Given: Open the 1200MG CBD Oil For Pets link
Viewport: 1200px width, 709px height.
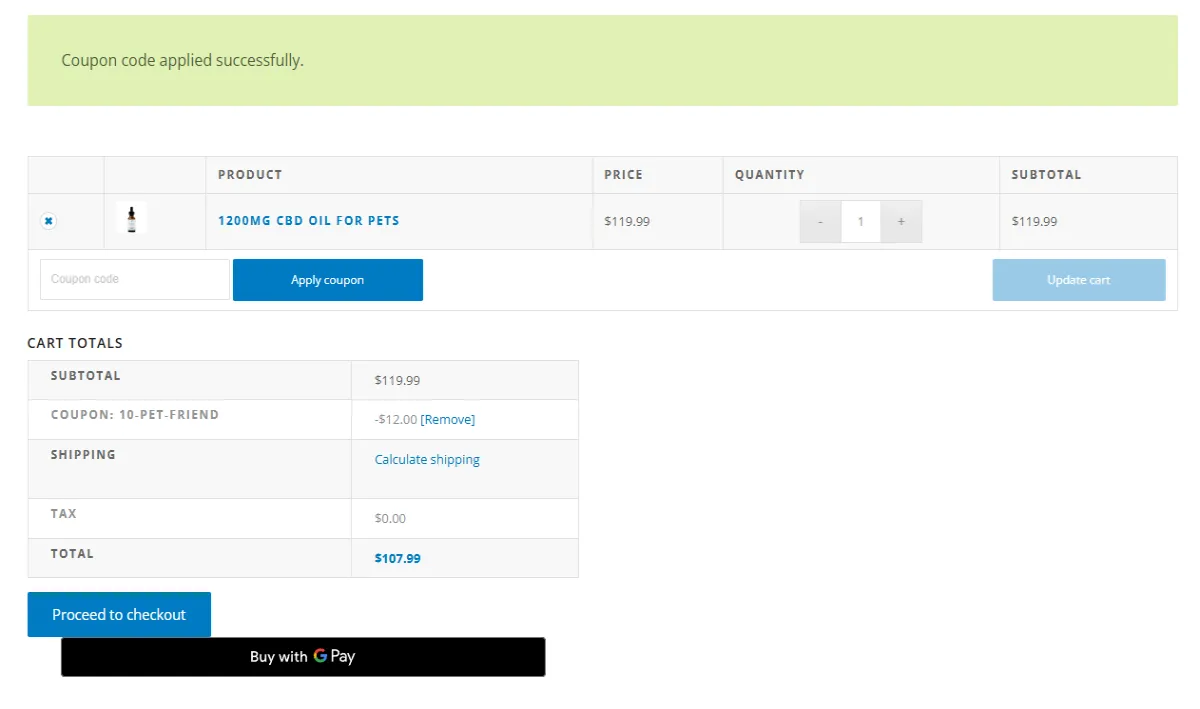Looking at the screenshot, I should point(308,221).
